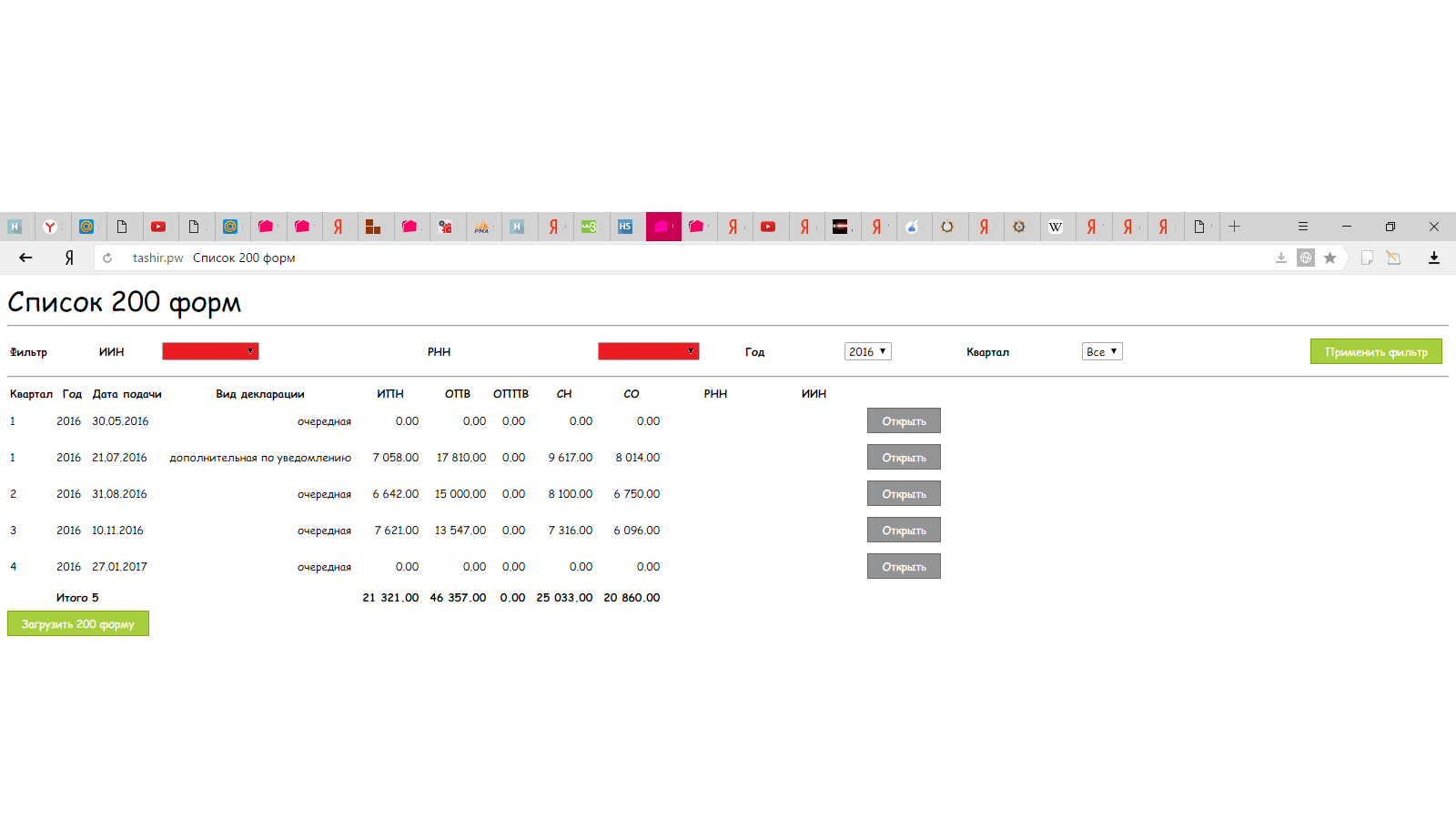Click the value 6 642.00
This screenshot has height=819, width=1456.
[396, 494]
